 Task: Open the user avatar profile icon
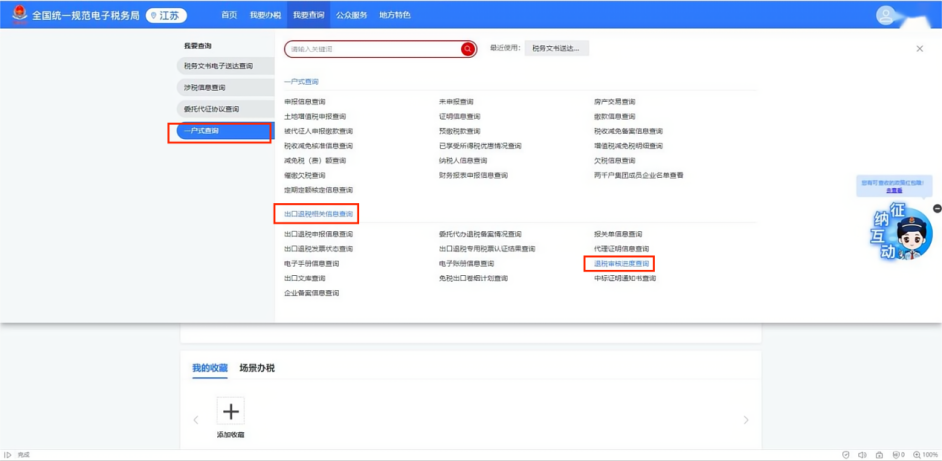pyautogui.click(x=886, y=15)
